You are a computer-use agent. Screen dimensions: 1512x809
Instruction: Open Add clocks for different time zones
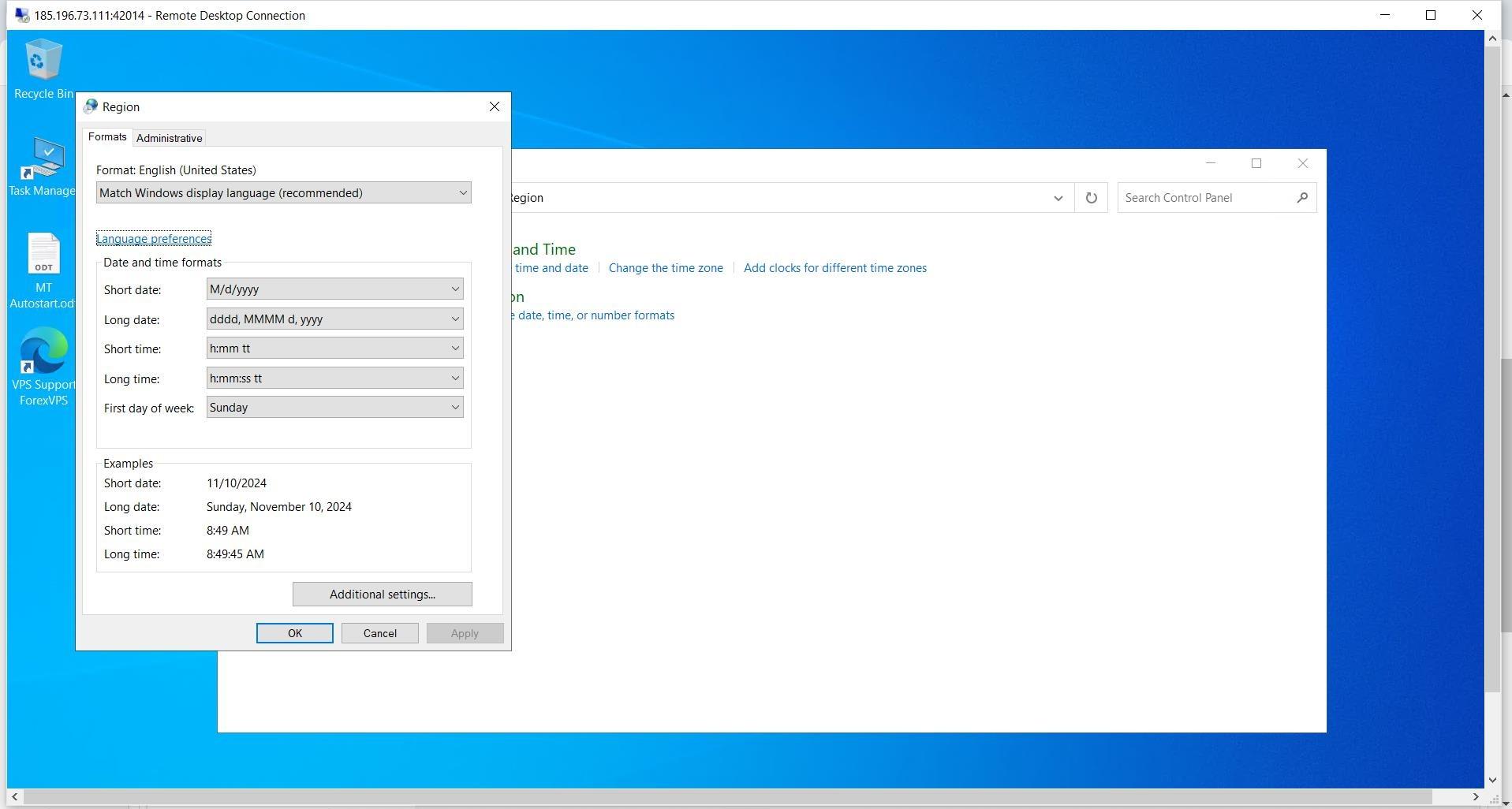tap(834, 268)
